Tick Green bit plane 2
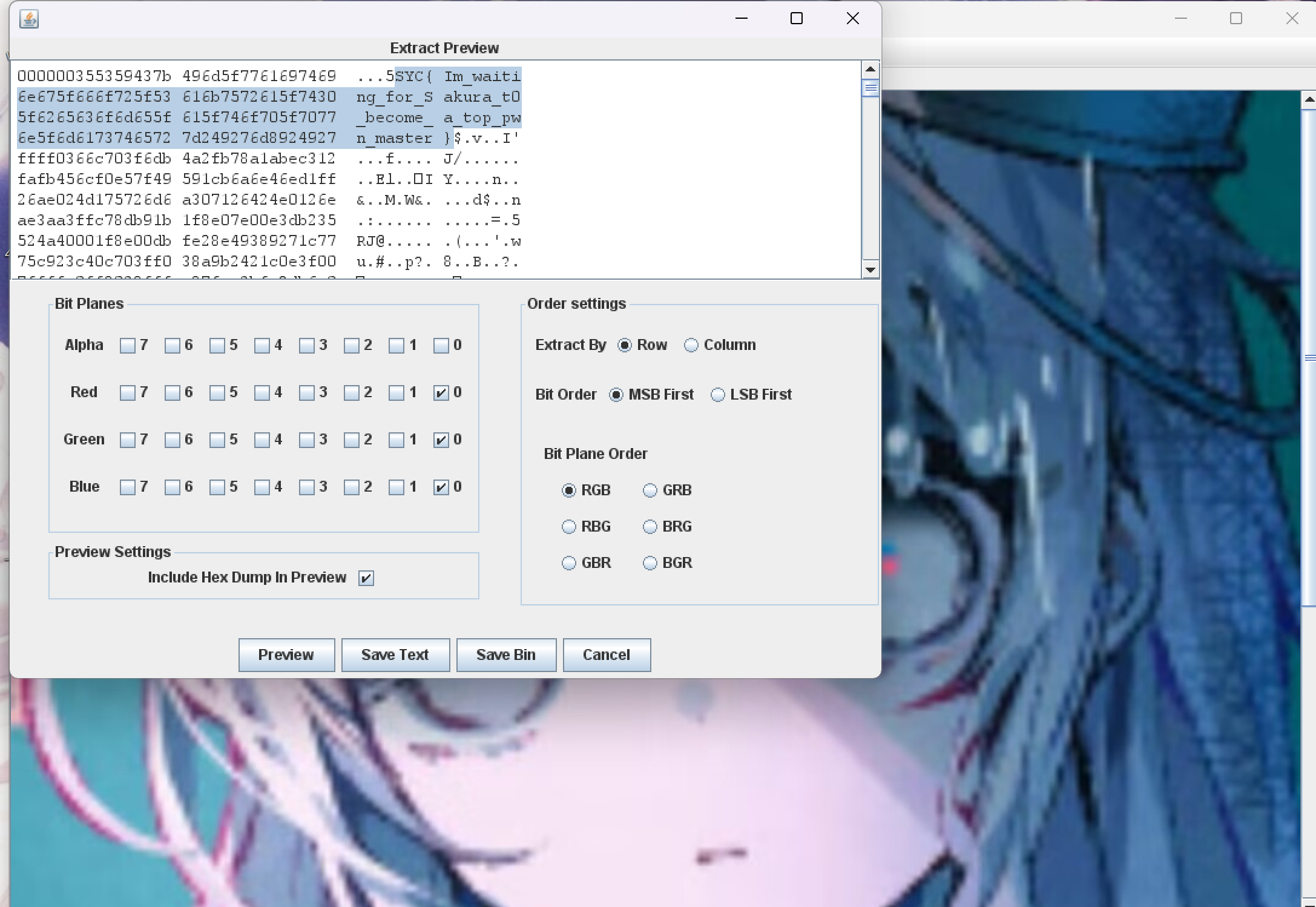This screenshot has width=1316, height=907. coord(351,440)
